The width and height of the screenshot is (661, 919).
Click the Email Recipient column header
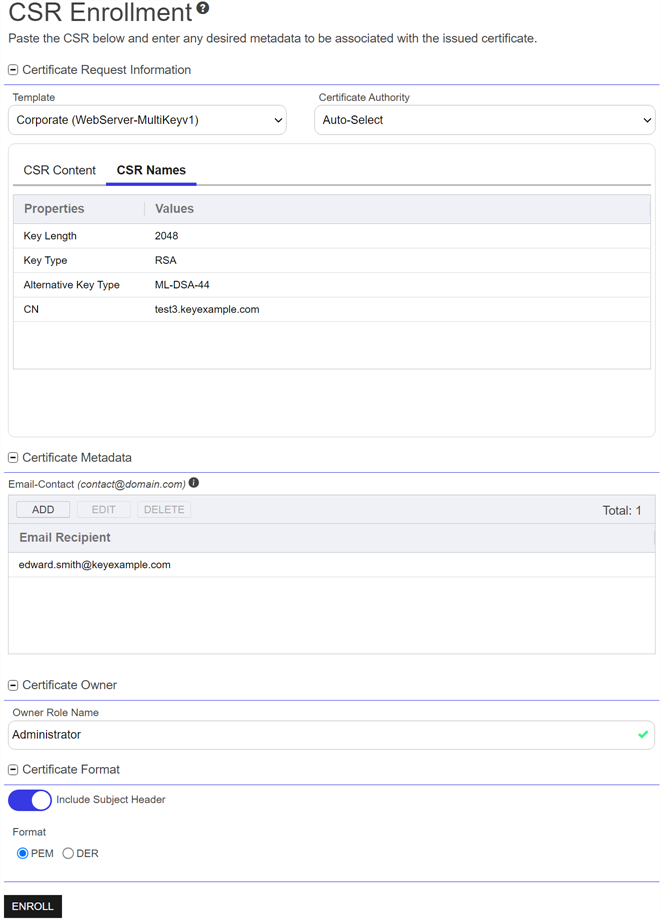point(65,538)
